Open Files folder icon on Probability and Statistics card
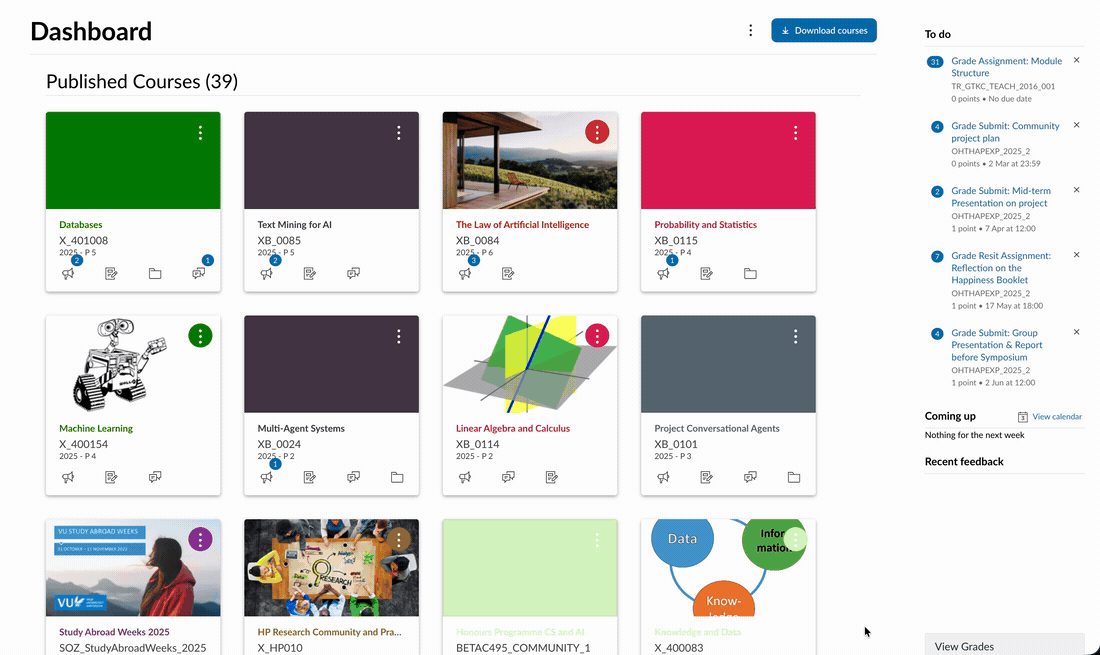Image resolution: width=1100 pixels, height=655 pixels. click(x=751, y=274)
